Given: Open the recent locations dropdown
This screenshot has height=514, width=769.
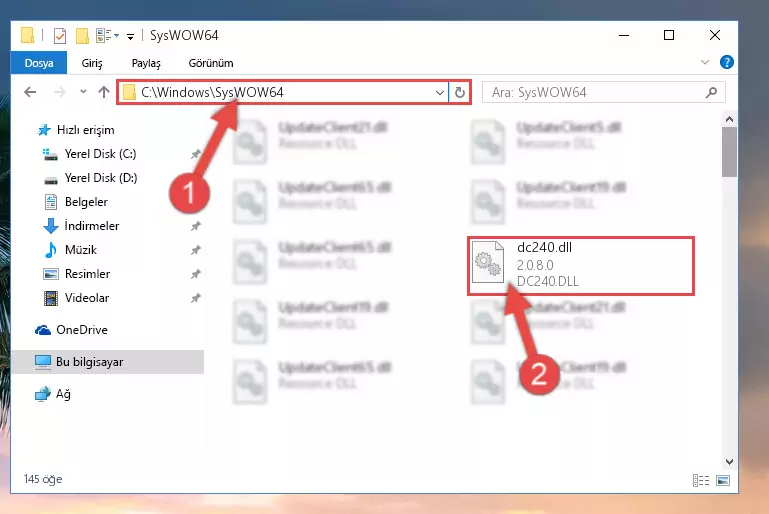Looking at the screenshot, I should [83, 92].
